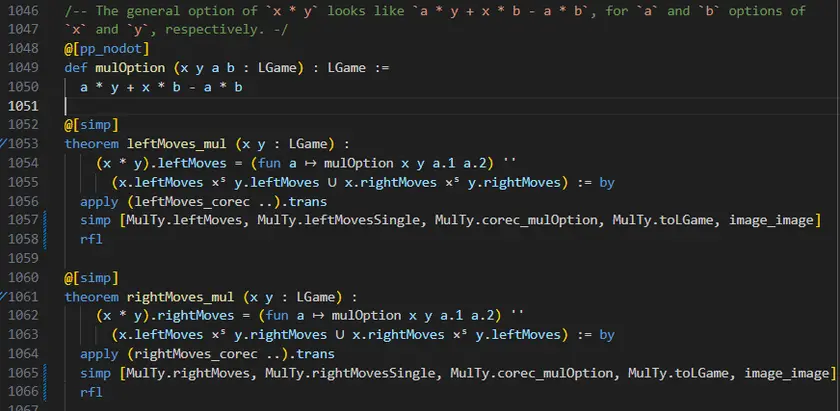Click the blue gutter marker beside line 1057
The height and width of the screenshot is (411, 840).
point(45,220)
